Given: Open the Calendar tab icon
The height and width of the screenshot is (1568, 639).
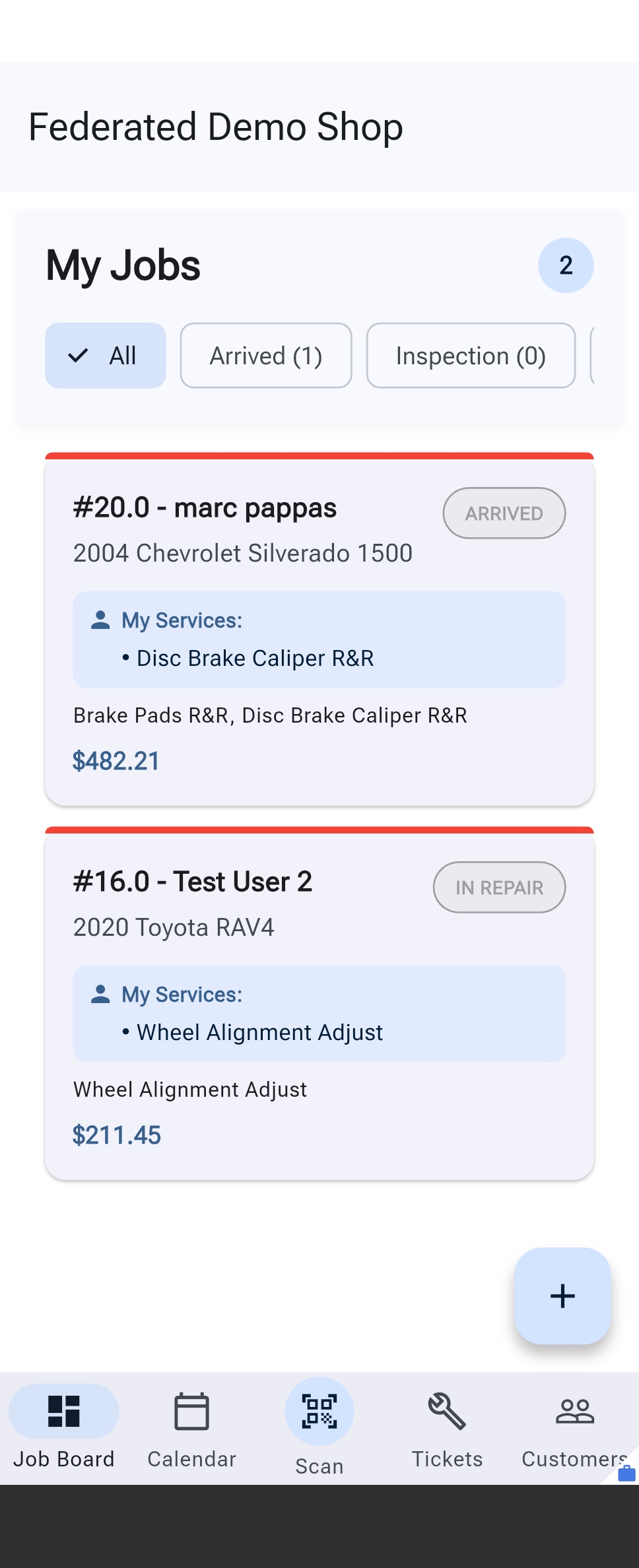Looking at the screenshot, I should (x=191, y=1411).
